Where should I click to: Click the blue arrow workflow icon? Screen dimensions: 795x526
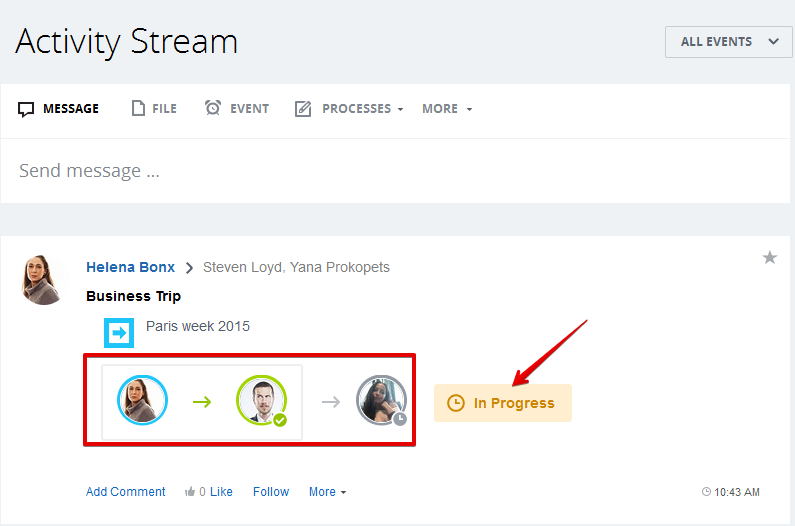coord(119,333)
